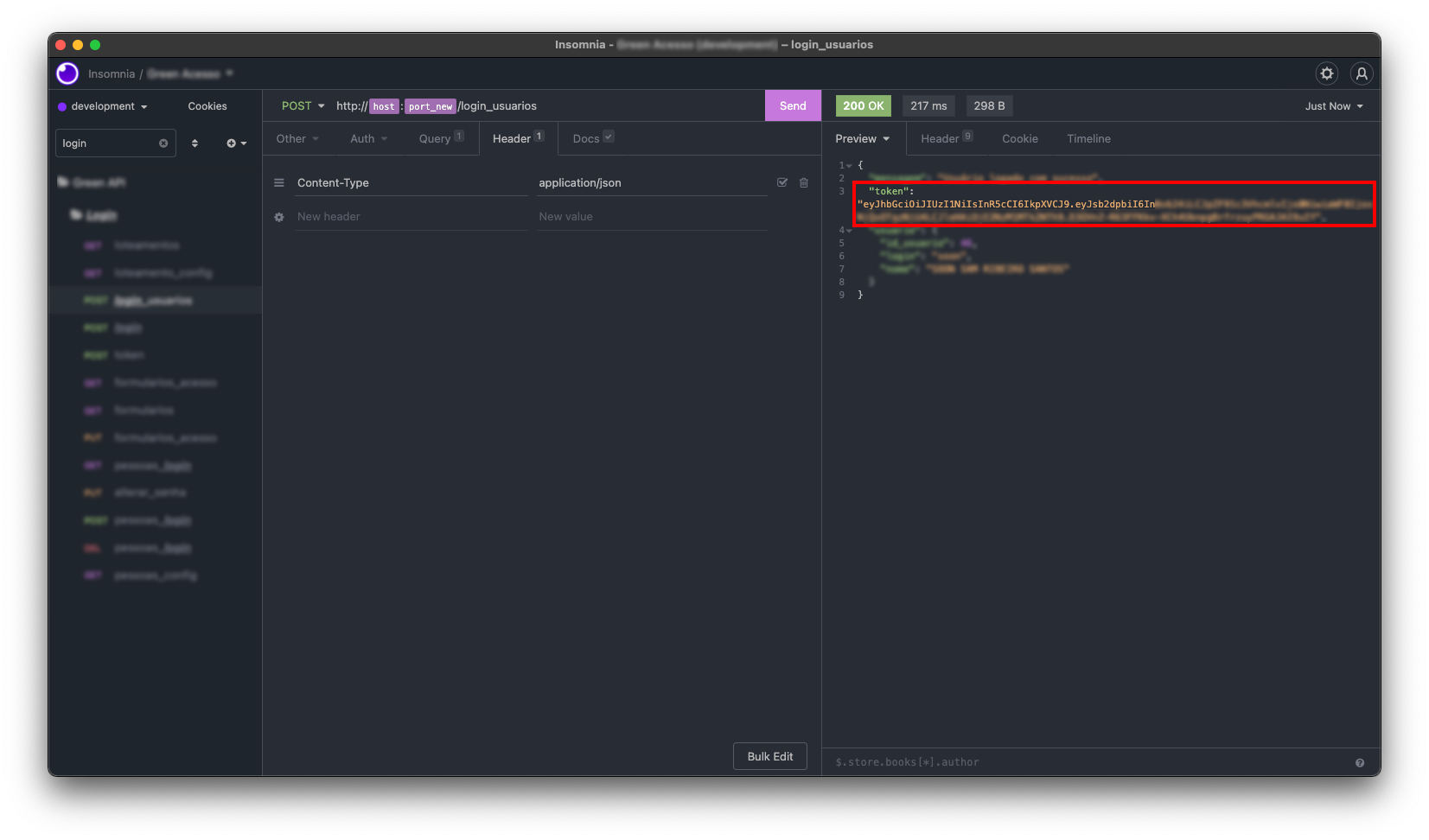
Task: Open settings via the gear icon
Action: [x=1326, y=73]
